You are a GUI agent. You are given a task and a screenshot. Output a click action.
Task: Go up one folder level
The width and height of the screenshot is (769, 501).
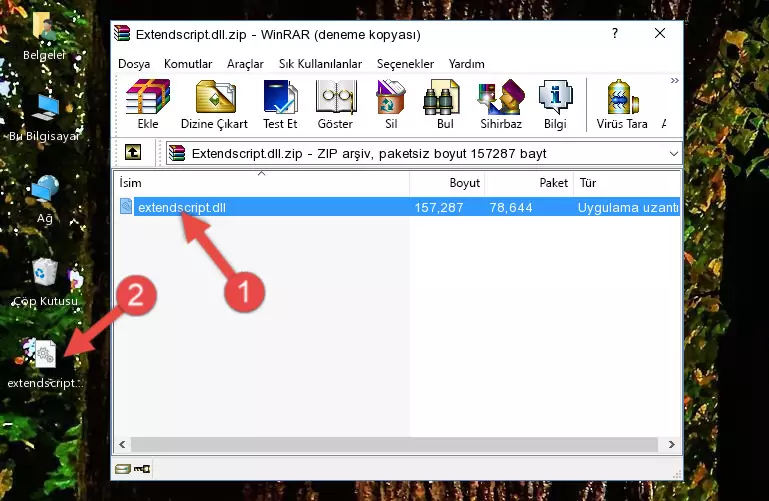coord(133,152)
